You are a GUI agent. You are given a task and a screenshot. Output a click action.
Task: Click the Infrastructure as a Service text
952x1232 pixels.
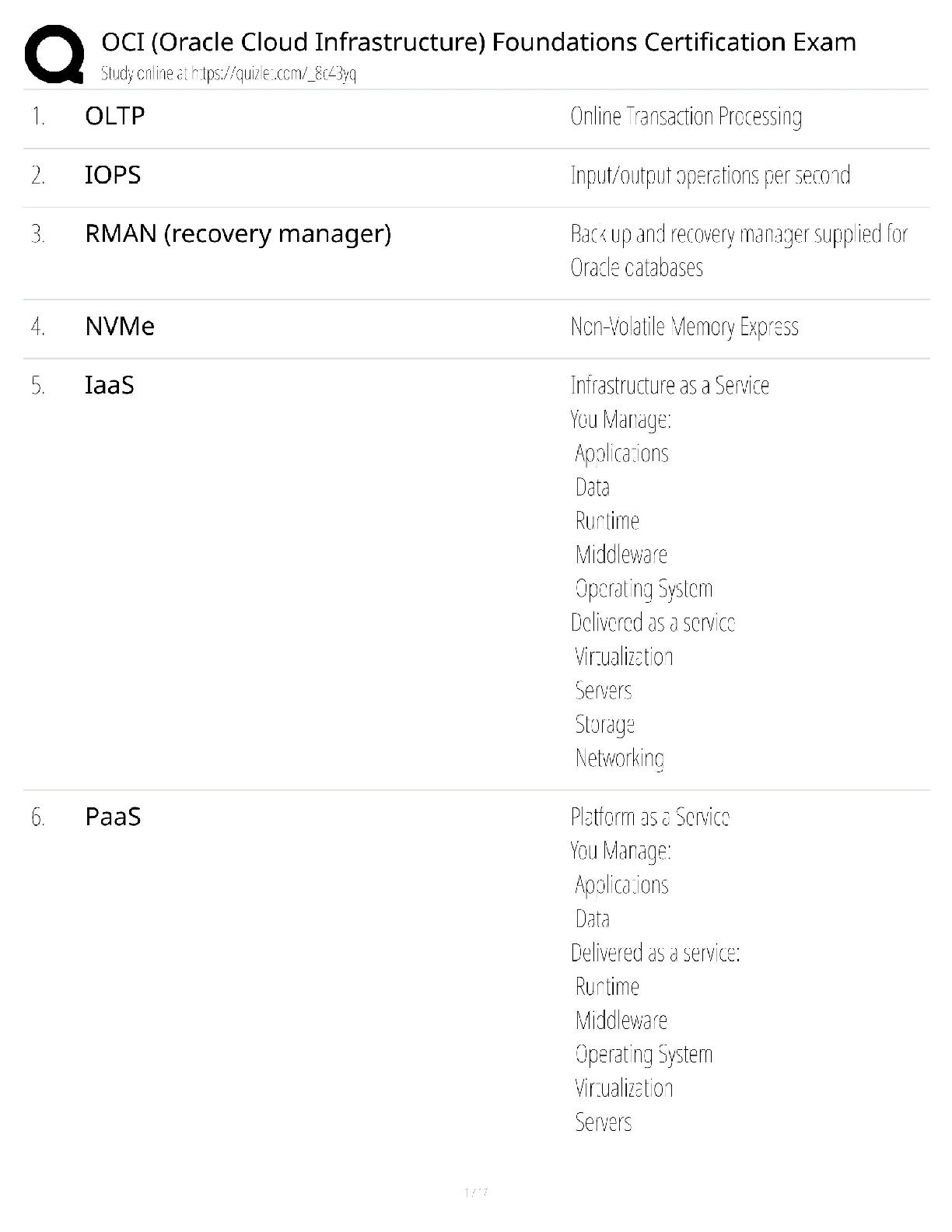point(670,386)
